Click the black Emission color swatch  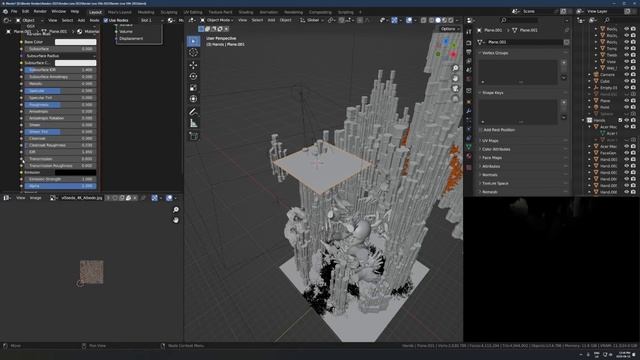click(76, 173)
